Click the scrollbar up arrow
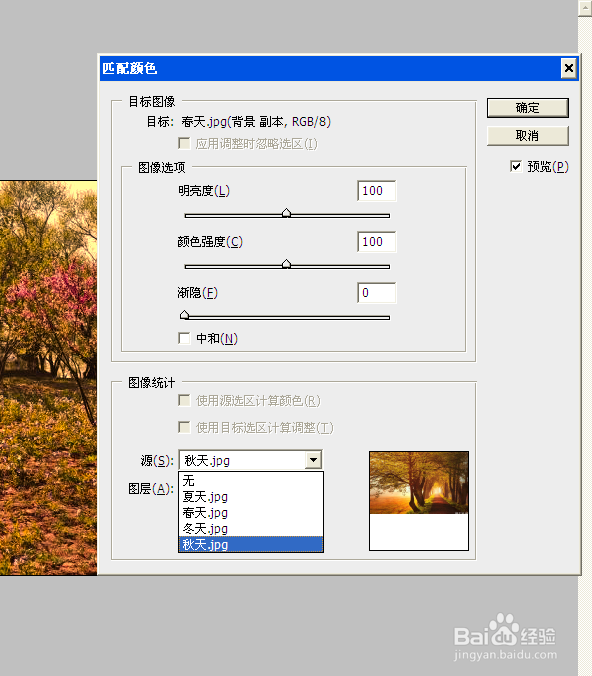Screen dimensions: 592x676 point(585,8)
